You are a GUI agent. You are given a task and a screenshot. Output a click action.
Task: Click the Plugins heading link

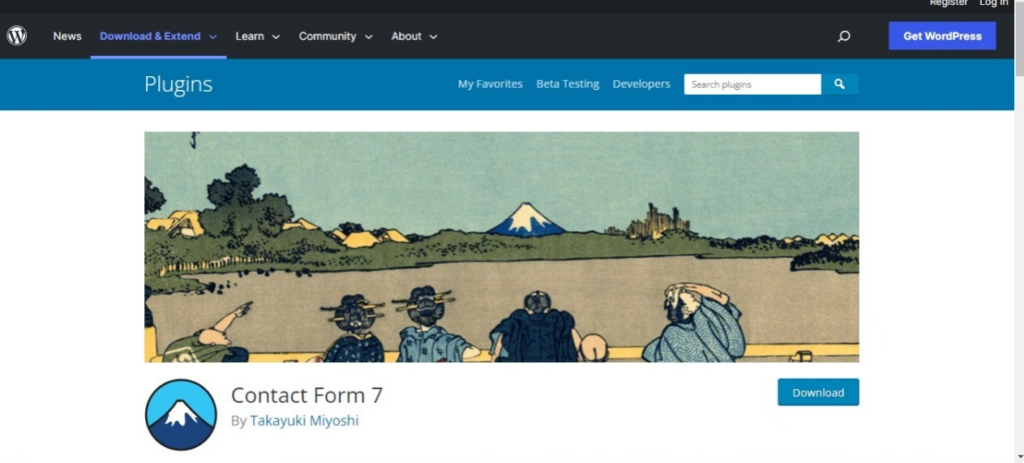[x=178, y=84]
